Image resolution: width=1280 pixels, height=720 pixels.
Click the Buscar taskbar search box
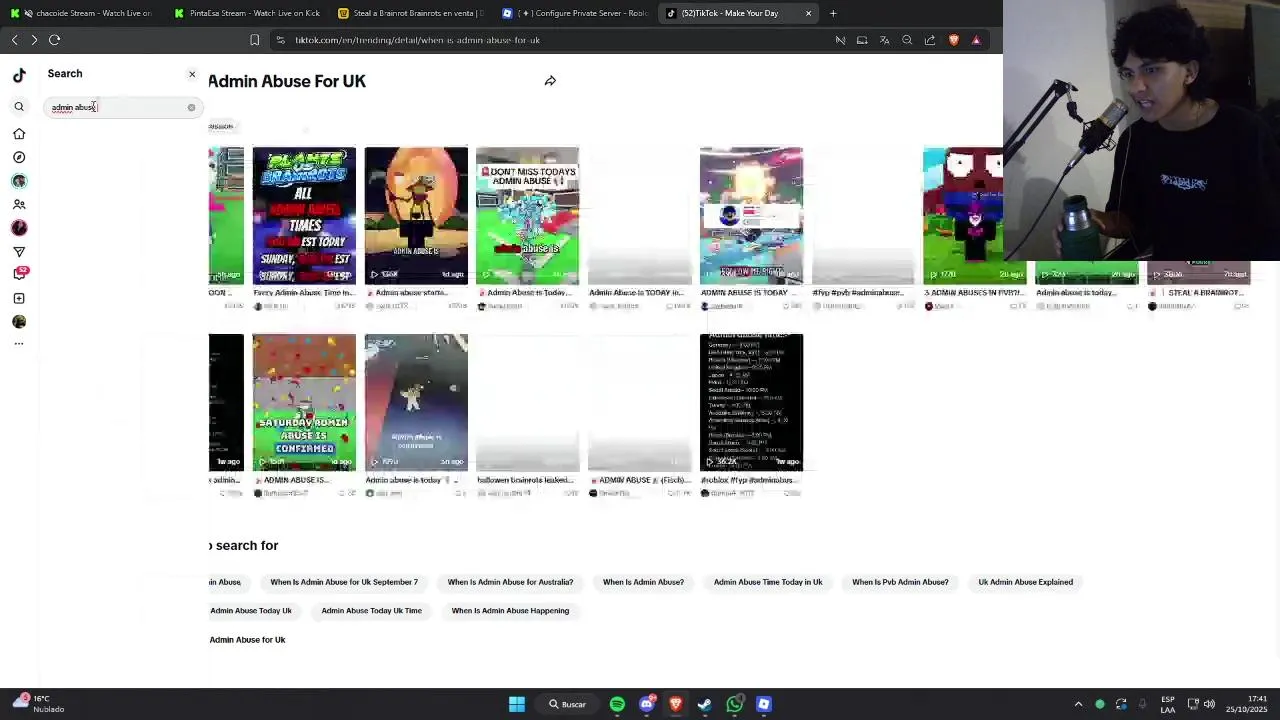click(567, 704)
